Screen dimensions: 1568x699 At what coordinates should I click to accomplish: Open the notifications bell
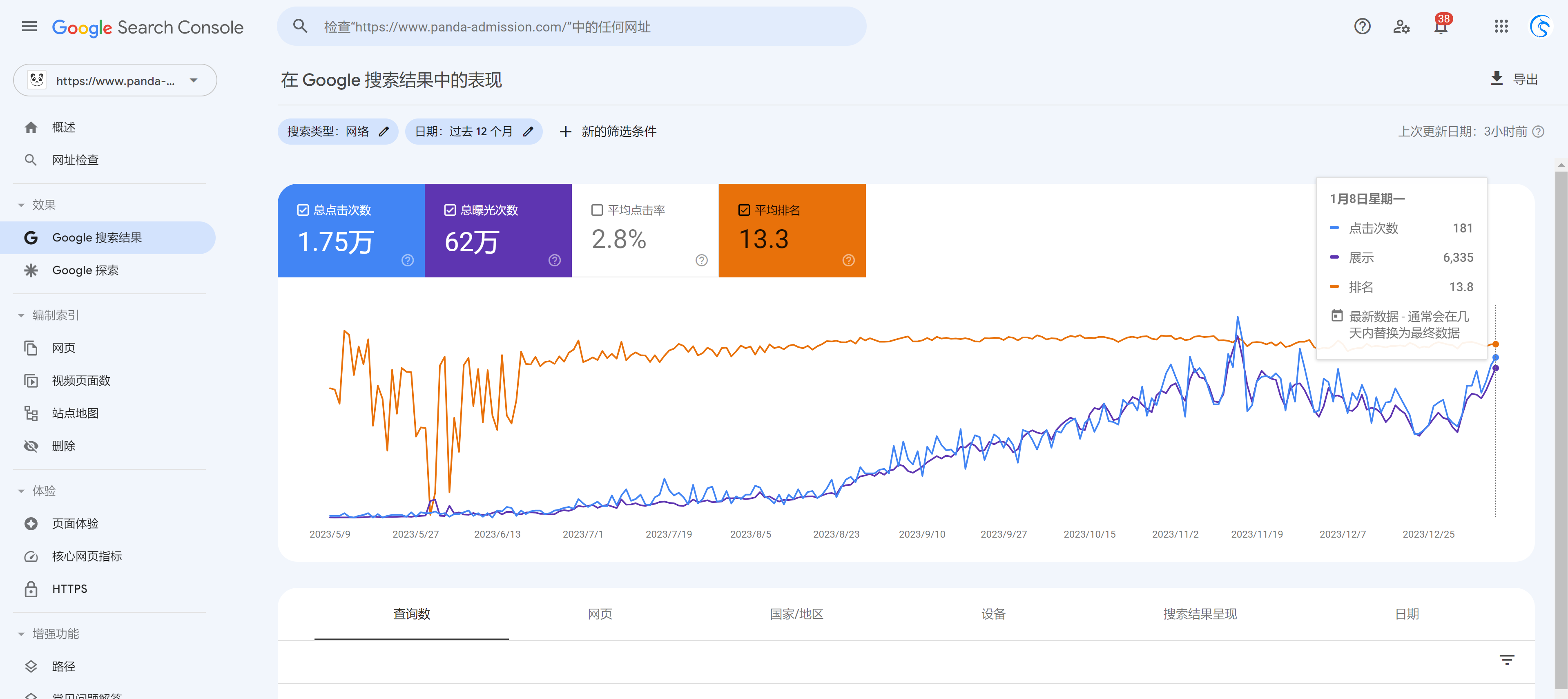coord(1441,26)
